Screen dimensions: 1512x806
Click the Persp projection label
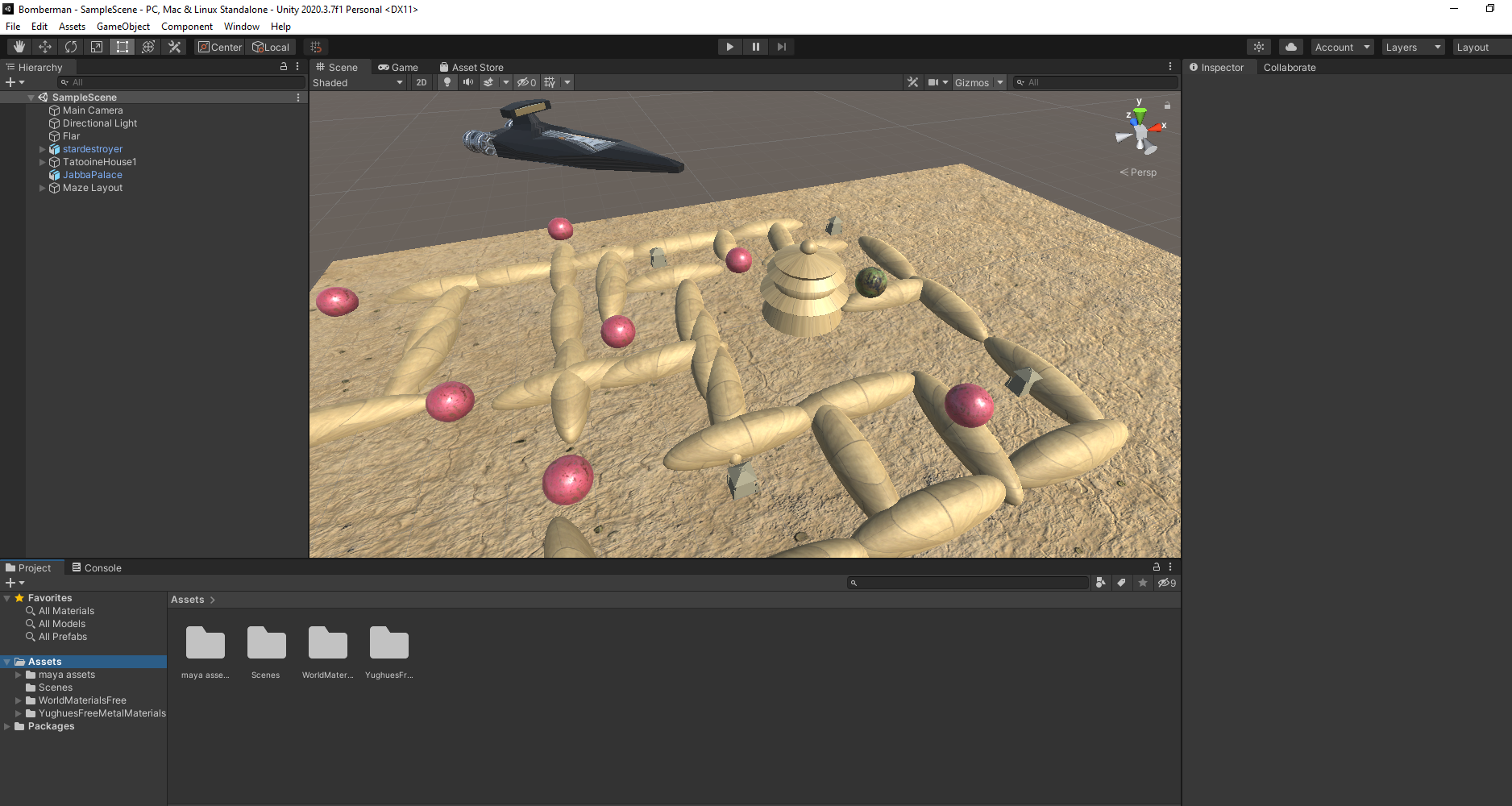click(x=1138, y=172)
